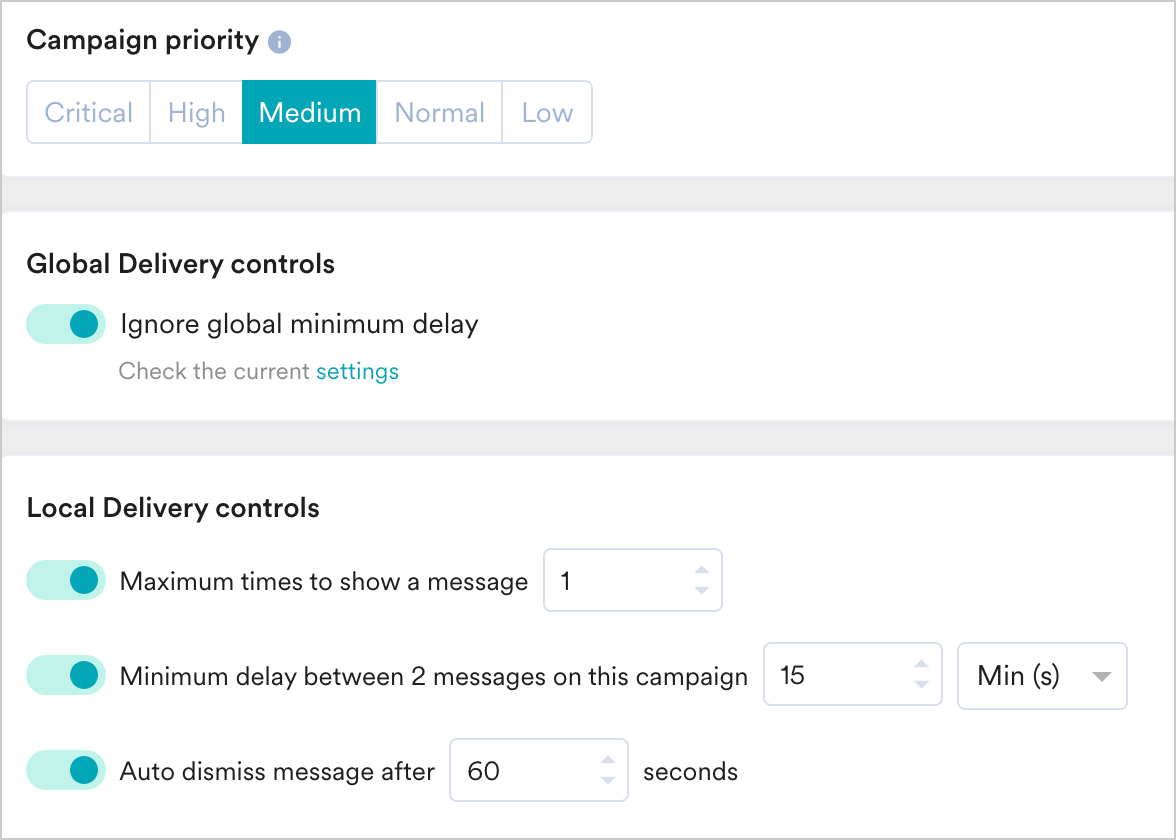Click the selected Medium priority
This screenshot has width=1176, height=840.
[308, 112]
